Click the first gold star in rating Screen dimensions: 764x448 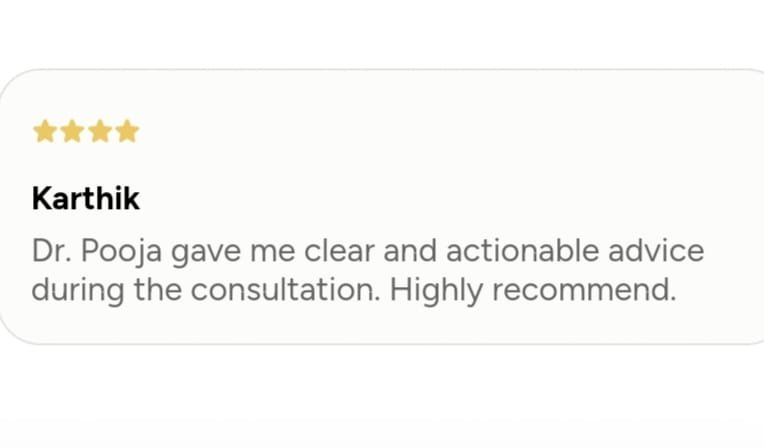point(44,132)
